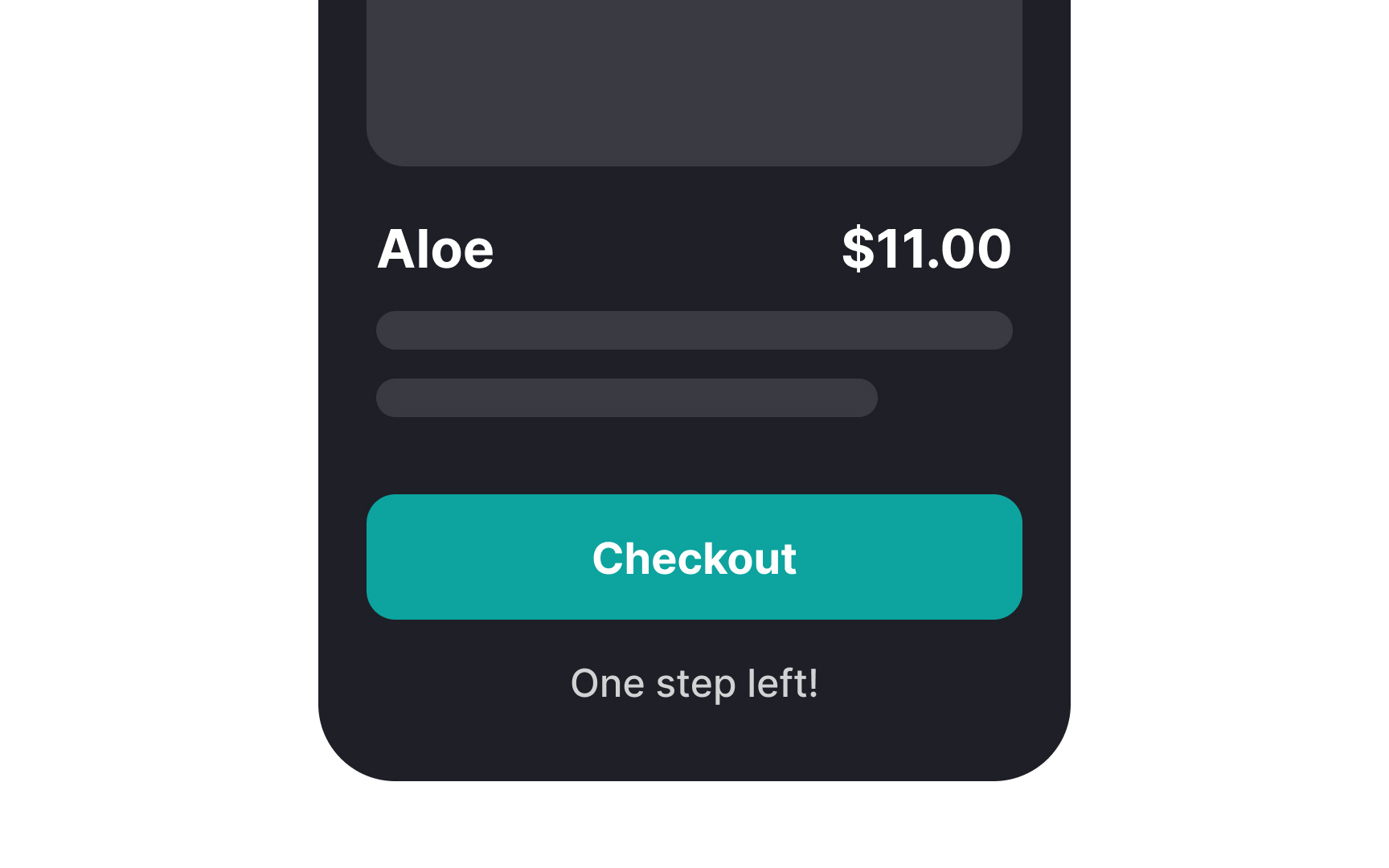Viewport: 1389px width, 868px height.
Task: Click inside the image preview area
Action: point(694,80)
